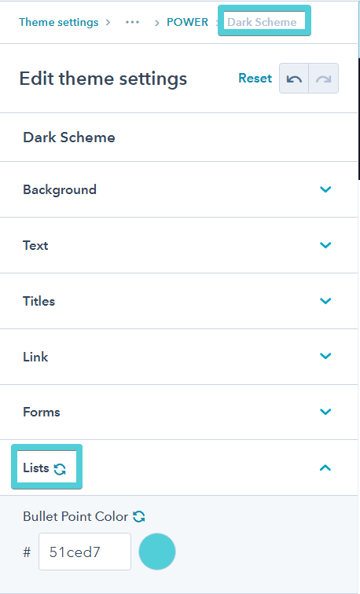The image size is (360, 594).
Task: Click the Lists section label
Action: click(x=36, y=468)
